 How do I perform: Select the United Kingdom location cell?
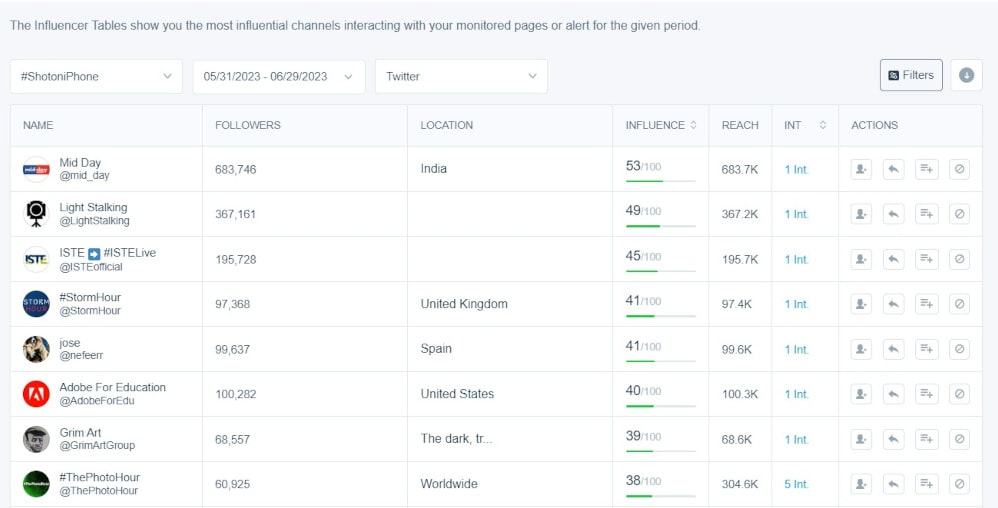coord(464,304)
